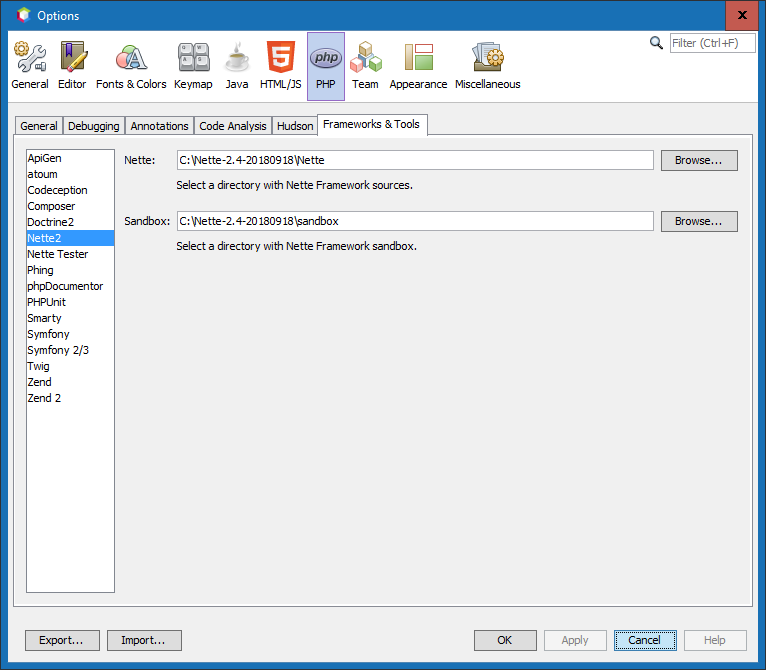The height and width of the screenshot is (670, 766).
Task: Switch to the Annotations tab
Action: point(159,126)
